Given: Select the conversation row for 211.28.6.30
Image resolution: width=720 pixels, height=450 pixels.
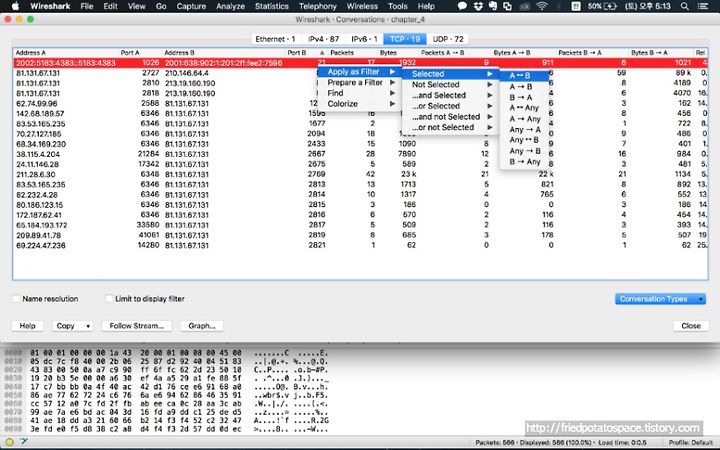Looking at the screenshot, I should click(360, 174).
